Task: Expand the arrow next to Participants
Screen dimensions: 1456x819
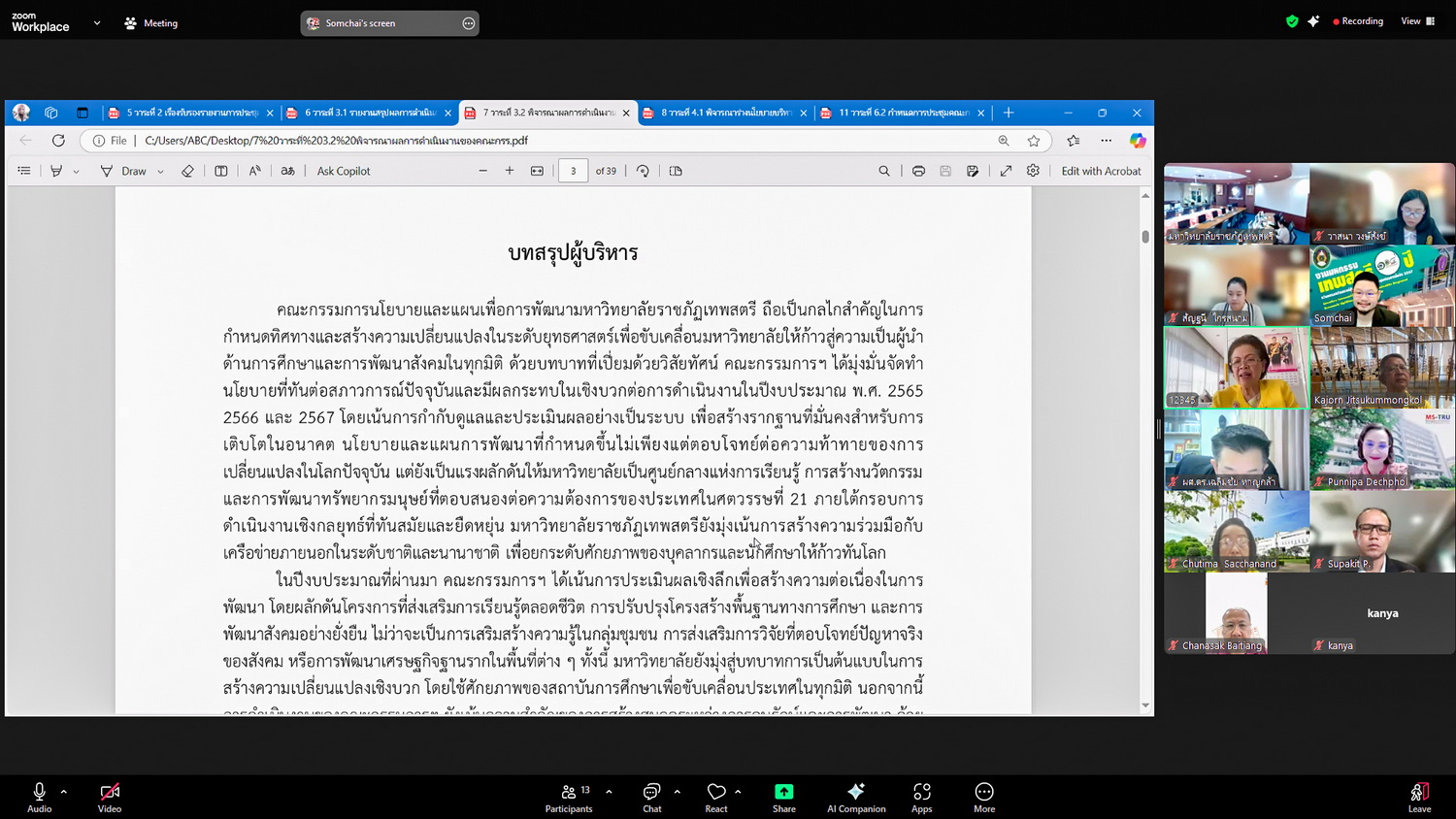Action: pos(609,792)
